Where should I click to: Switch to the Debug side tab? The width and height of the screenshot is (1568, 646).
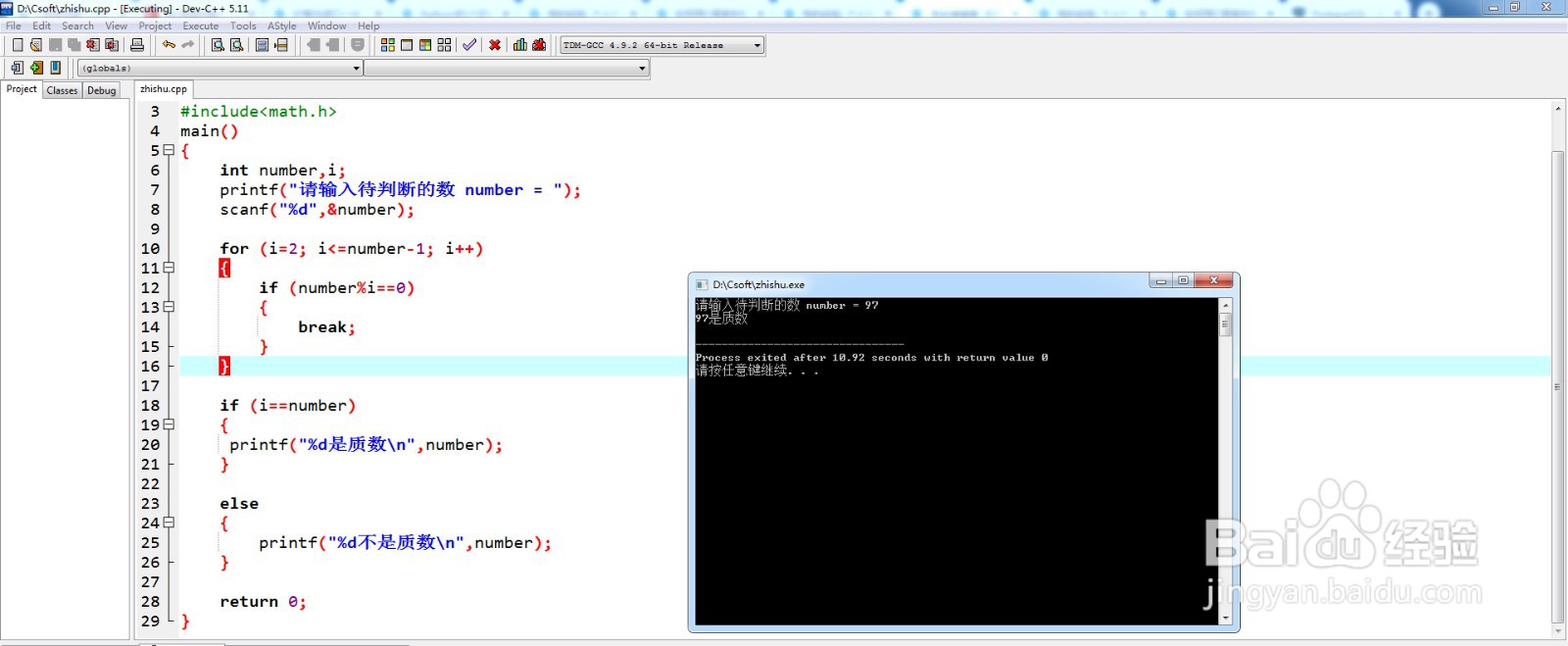point(102,90)
